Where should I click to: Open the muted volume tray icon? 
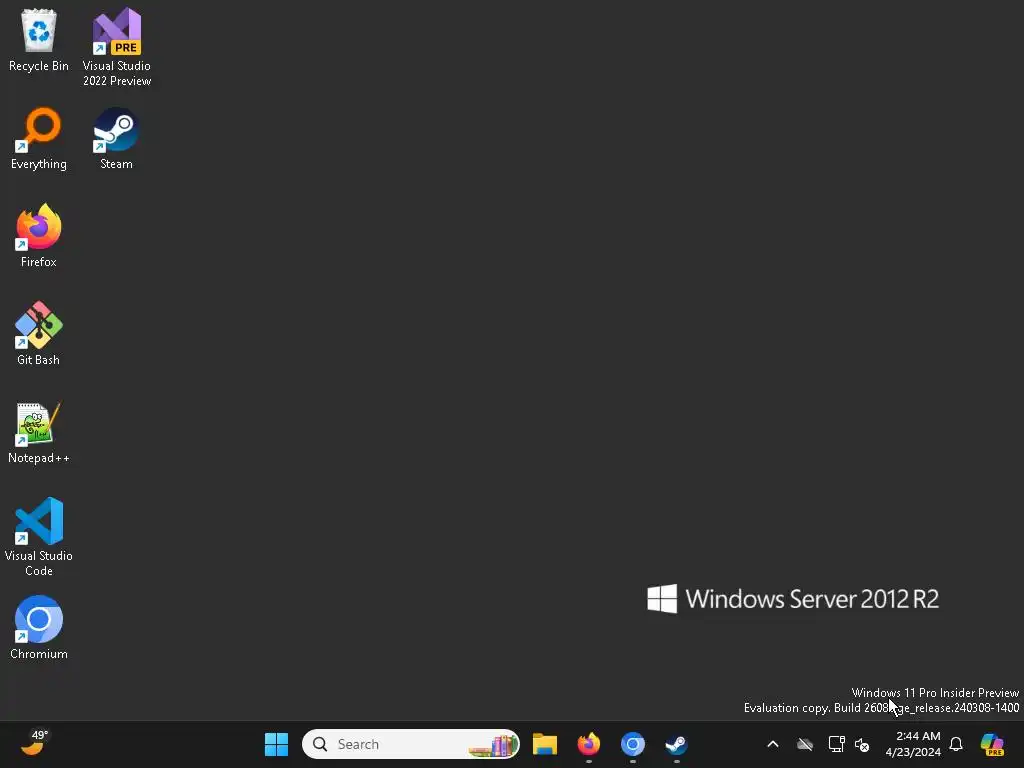[862, 744]
